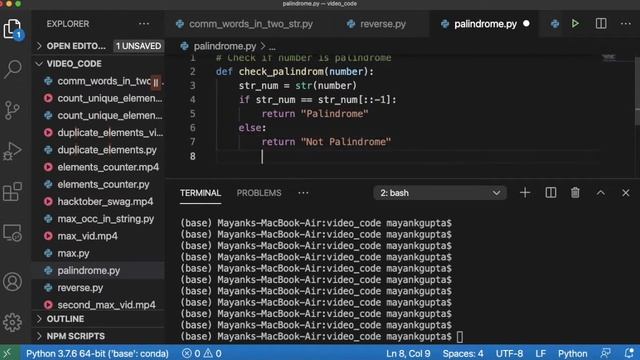Open Explorer views and more actions ellipsis
640x360 pixels.
(x=144, y=24)
